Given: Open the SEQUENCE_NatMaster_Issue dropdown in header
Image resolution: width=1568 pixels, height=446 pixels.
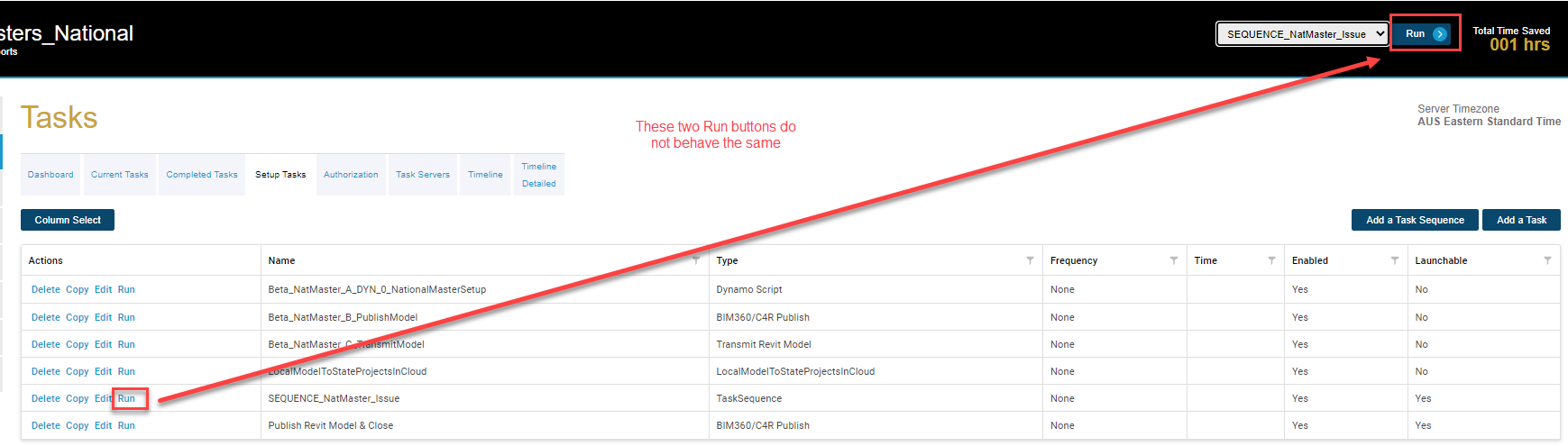Looking at the screenshot, I should (1302, 34).
